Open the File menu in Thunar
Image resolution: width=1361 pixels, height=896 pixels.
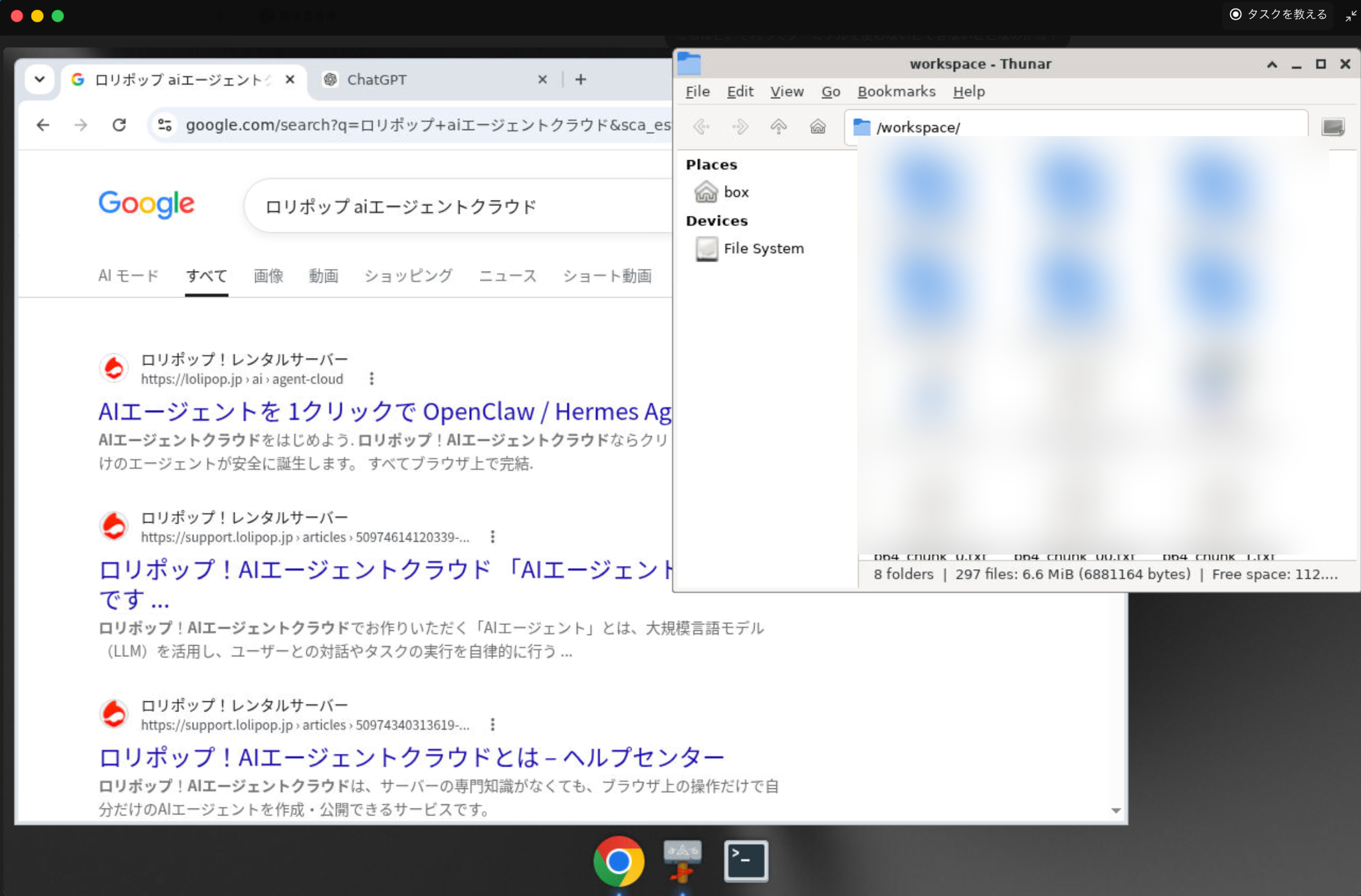(x=697, y=92)
